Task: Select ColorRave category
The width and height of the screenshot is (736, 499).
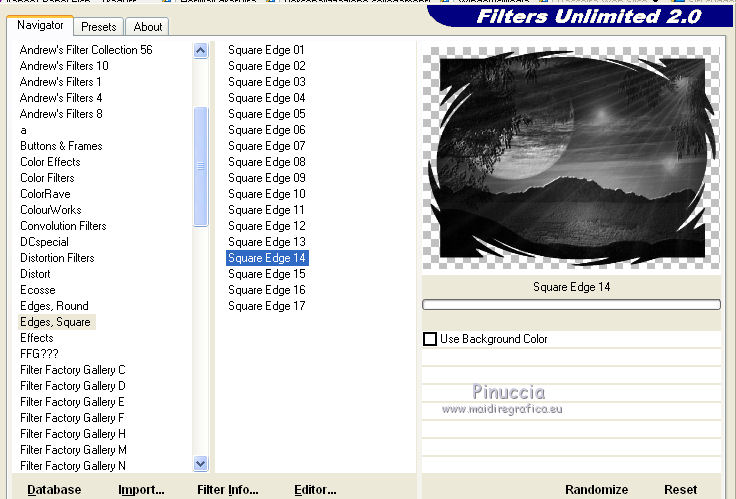Action: click(x=45, y=194)
